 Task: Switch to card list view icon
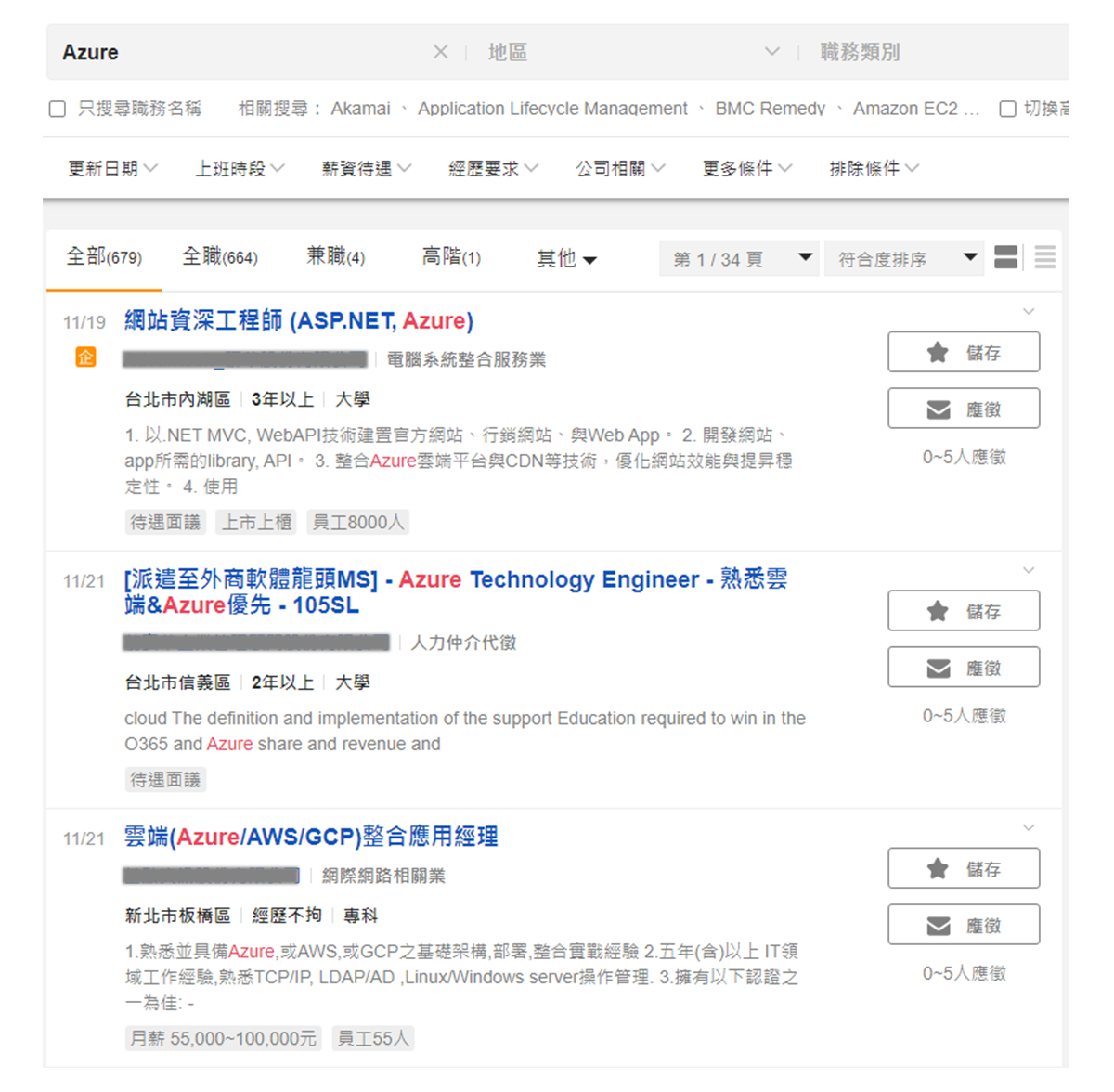coord(1005,257)
